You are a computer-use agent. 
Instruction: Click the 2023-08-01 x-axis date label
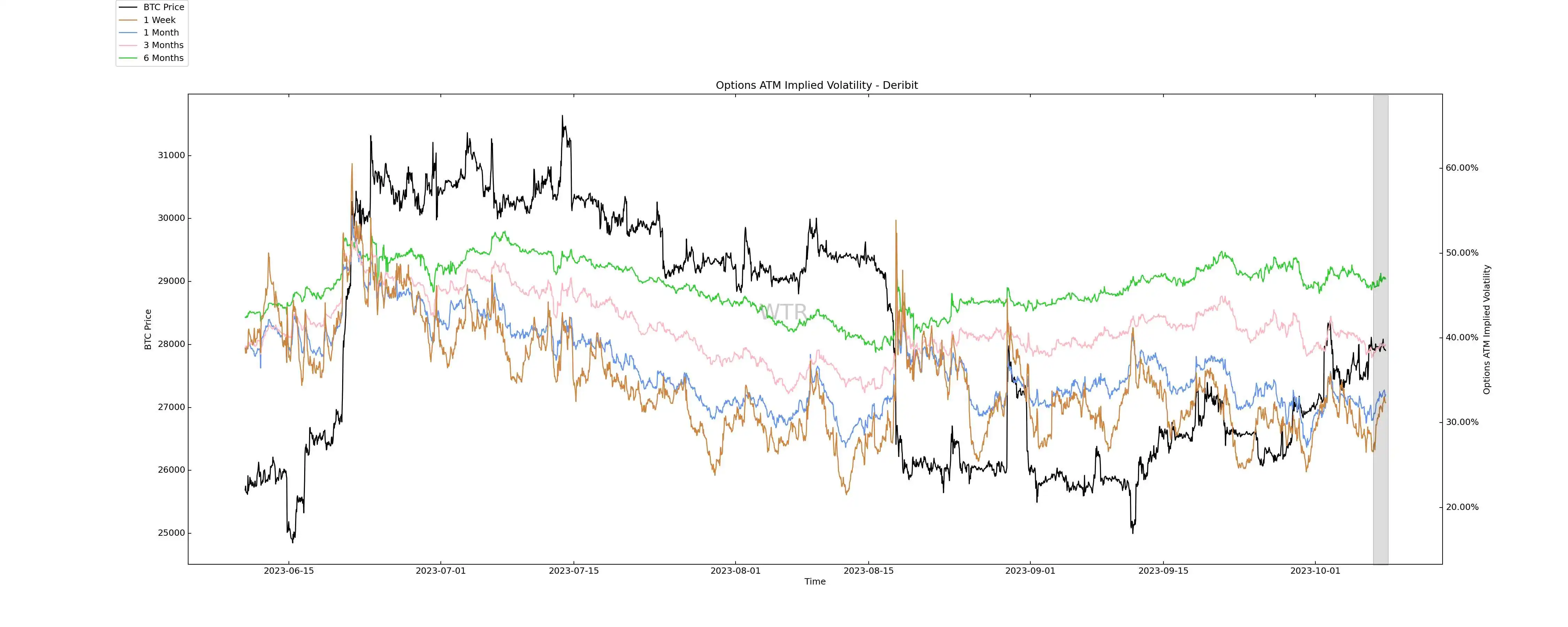coord(735,571)
